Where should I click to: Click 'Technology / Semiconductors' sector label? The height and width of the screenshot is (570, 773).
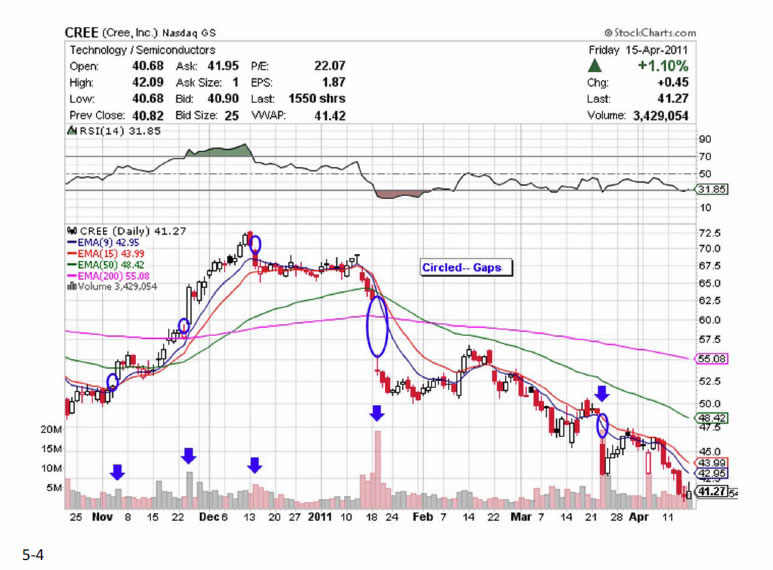[142, 50]
